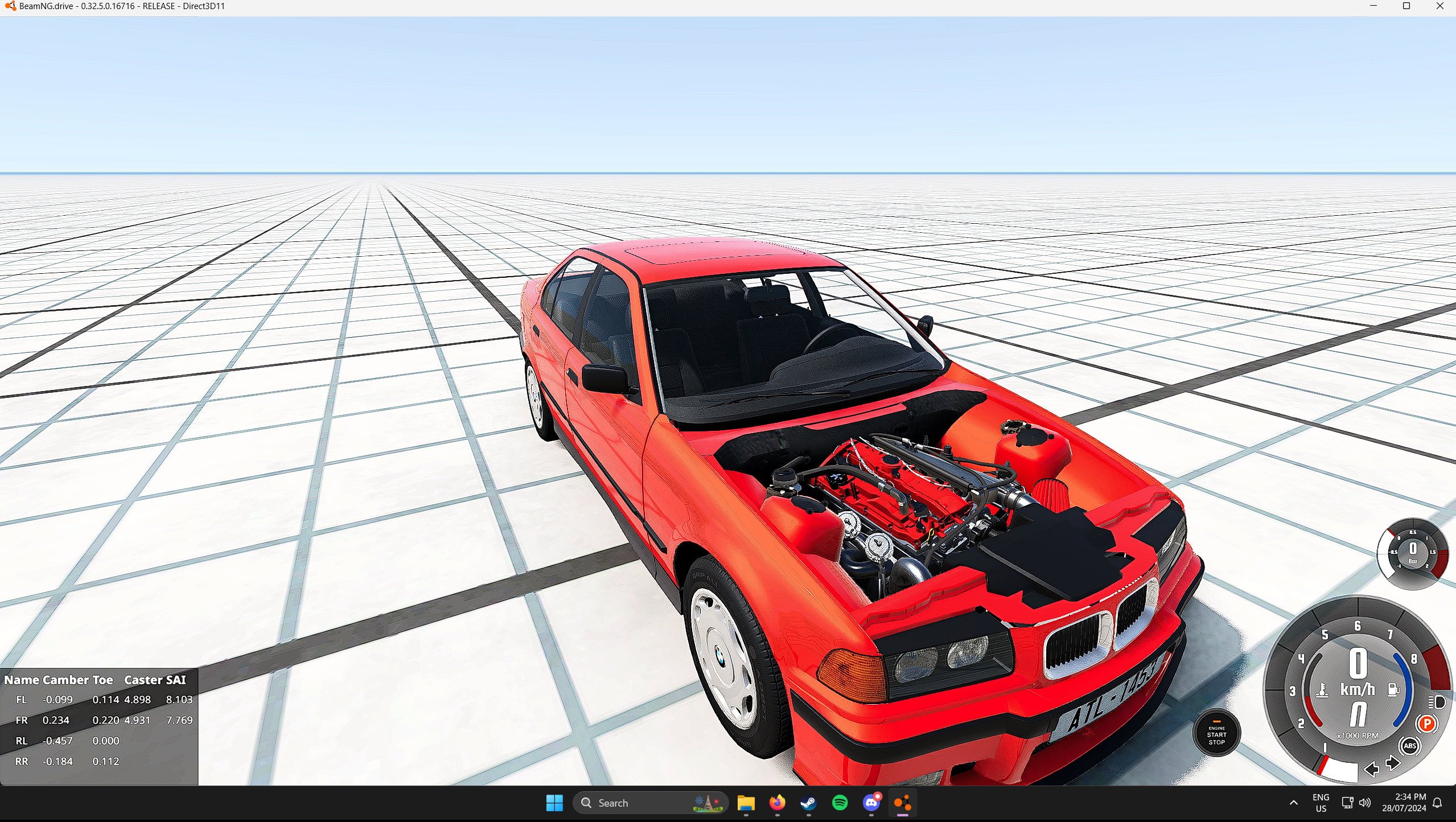Click the right turn signal arrow

coord(1393,763)
